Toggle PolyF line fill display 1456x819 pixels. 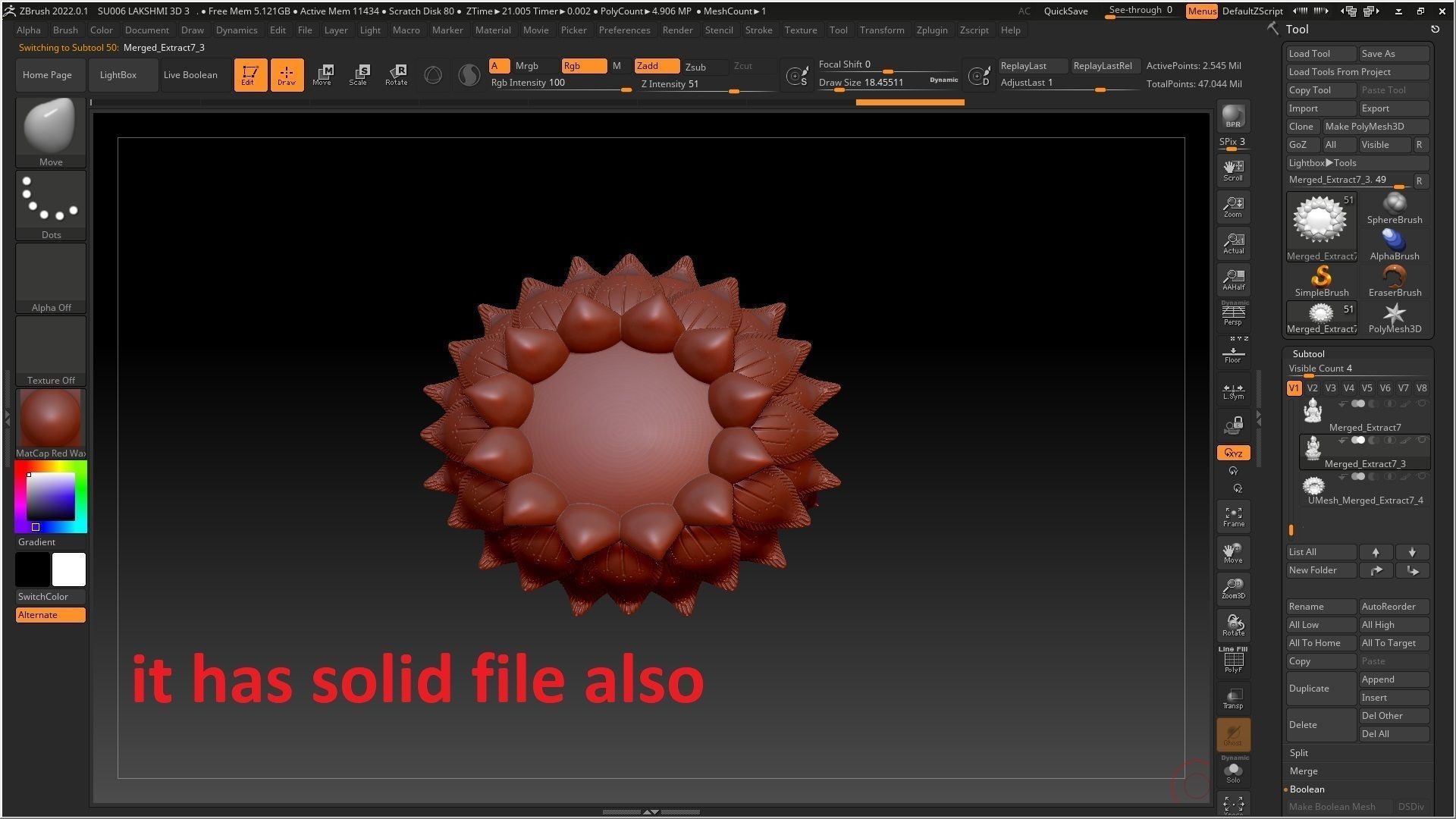(x=1233, y=662)
